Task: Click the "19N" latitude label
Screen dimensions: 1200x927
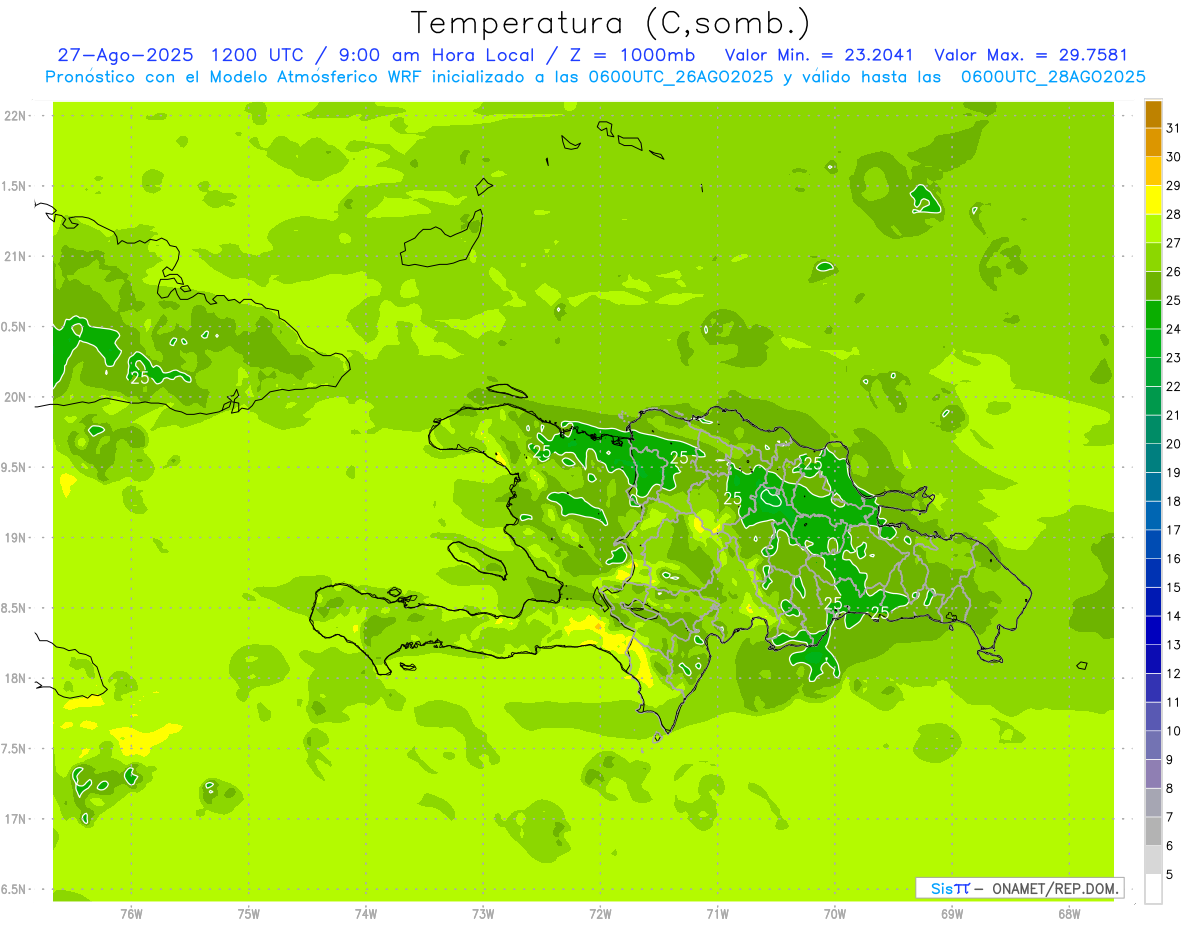Action: [x=14, y=537]
